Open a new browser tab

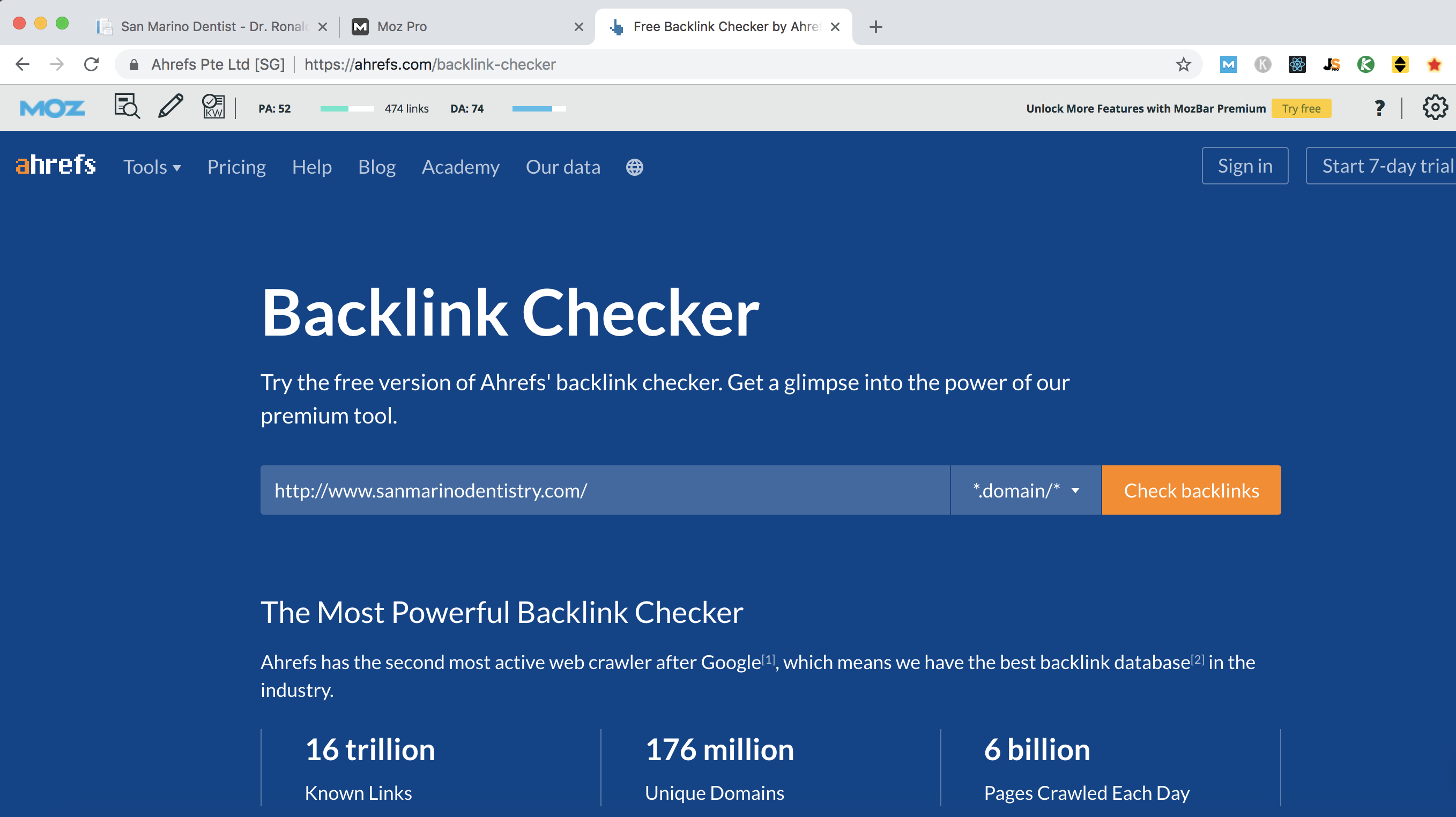pos(875,27)
